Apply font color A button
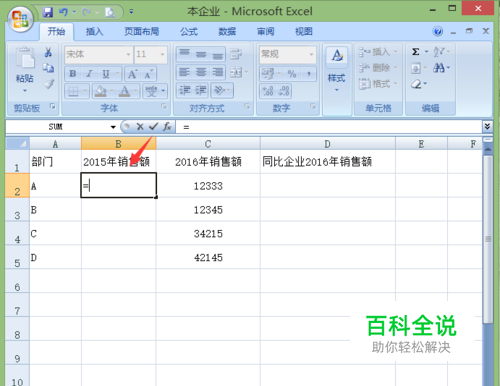The height and width of the screenshot is (386, 500). (125, 91)
